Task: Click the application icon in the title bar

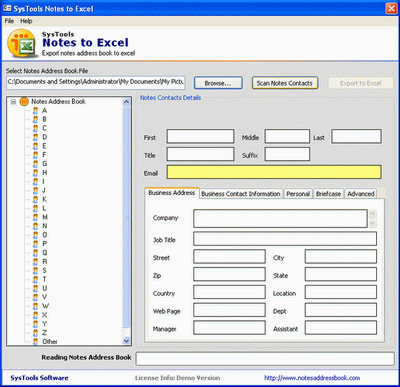Action: (7, 8)
